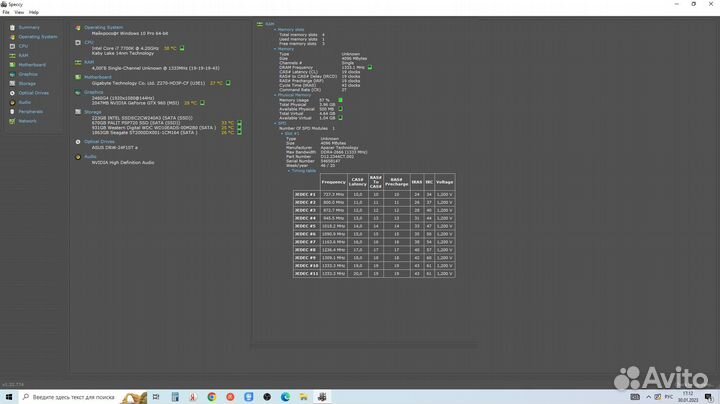Screen dimensions: 720x404
Task: Collapse the Memory section in RAM panel
Action: (275, 49)
